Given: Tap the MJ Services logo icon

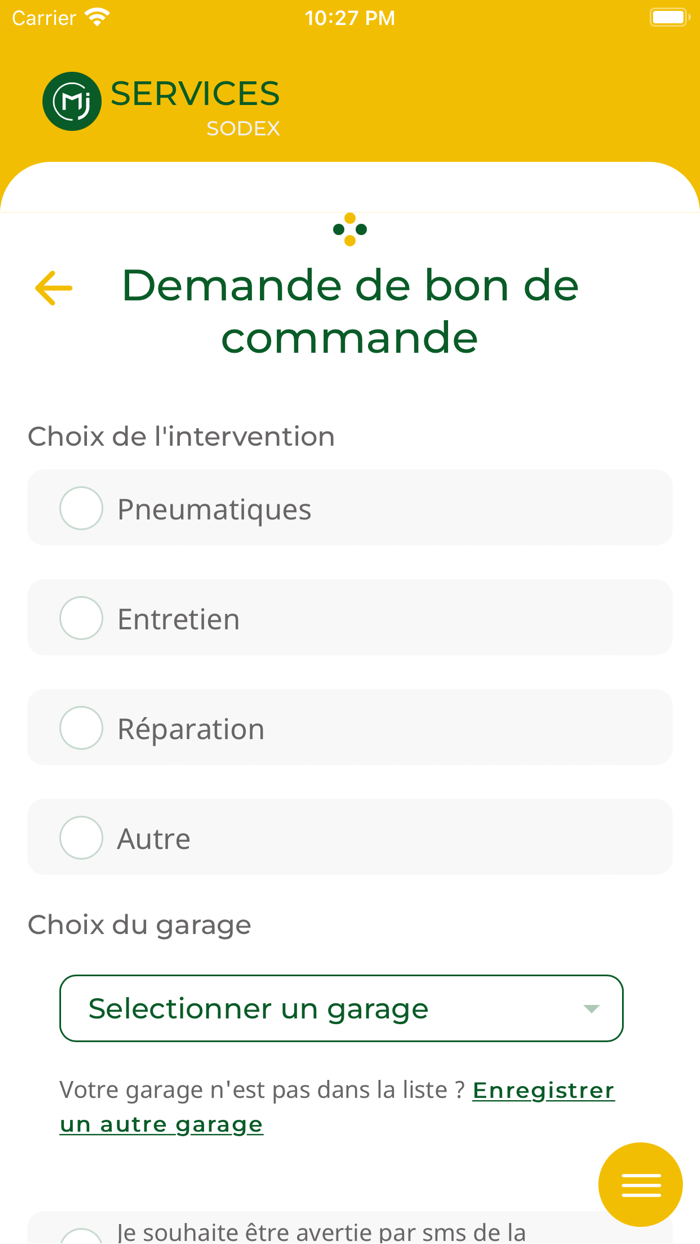Looking at the screenshot, I should click(x=72, y=101).
